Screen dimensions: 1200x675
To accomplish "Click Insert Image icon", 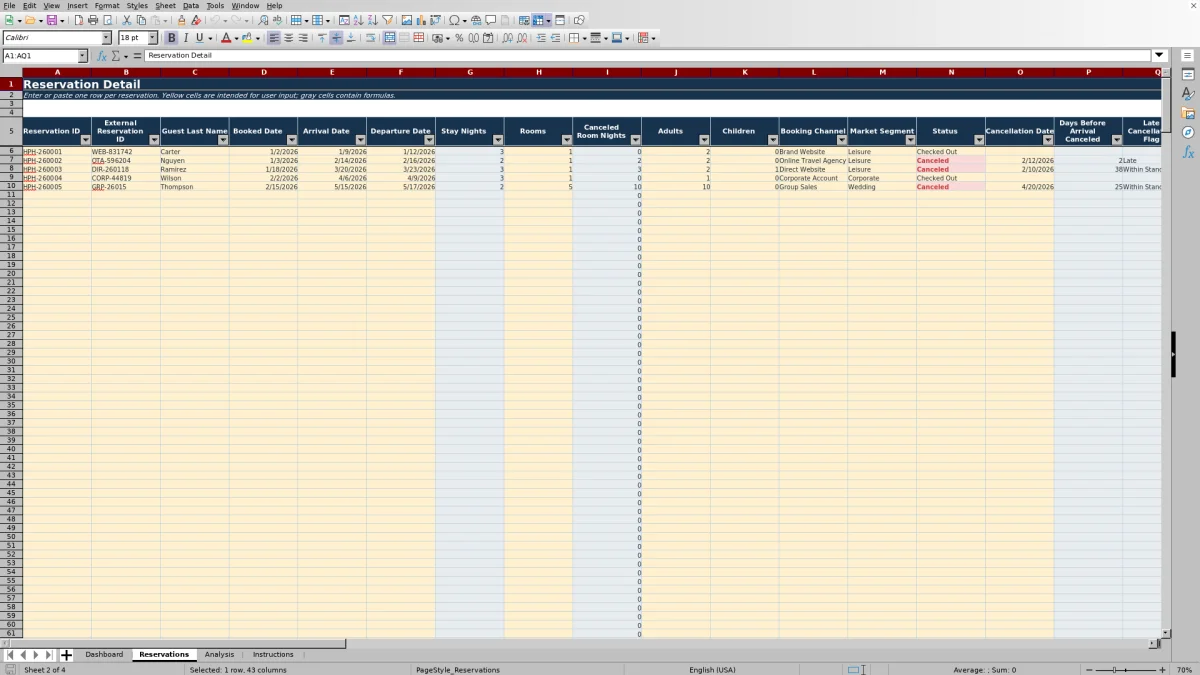I will coord(407,20).
